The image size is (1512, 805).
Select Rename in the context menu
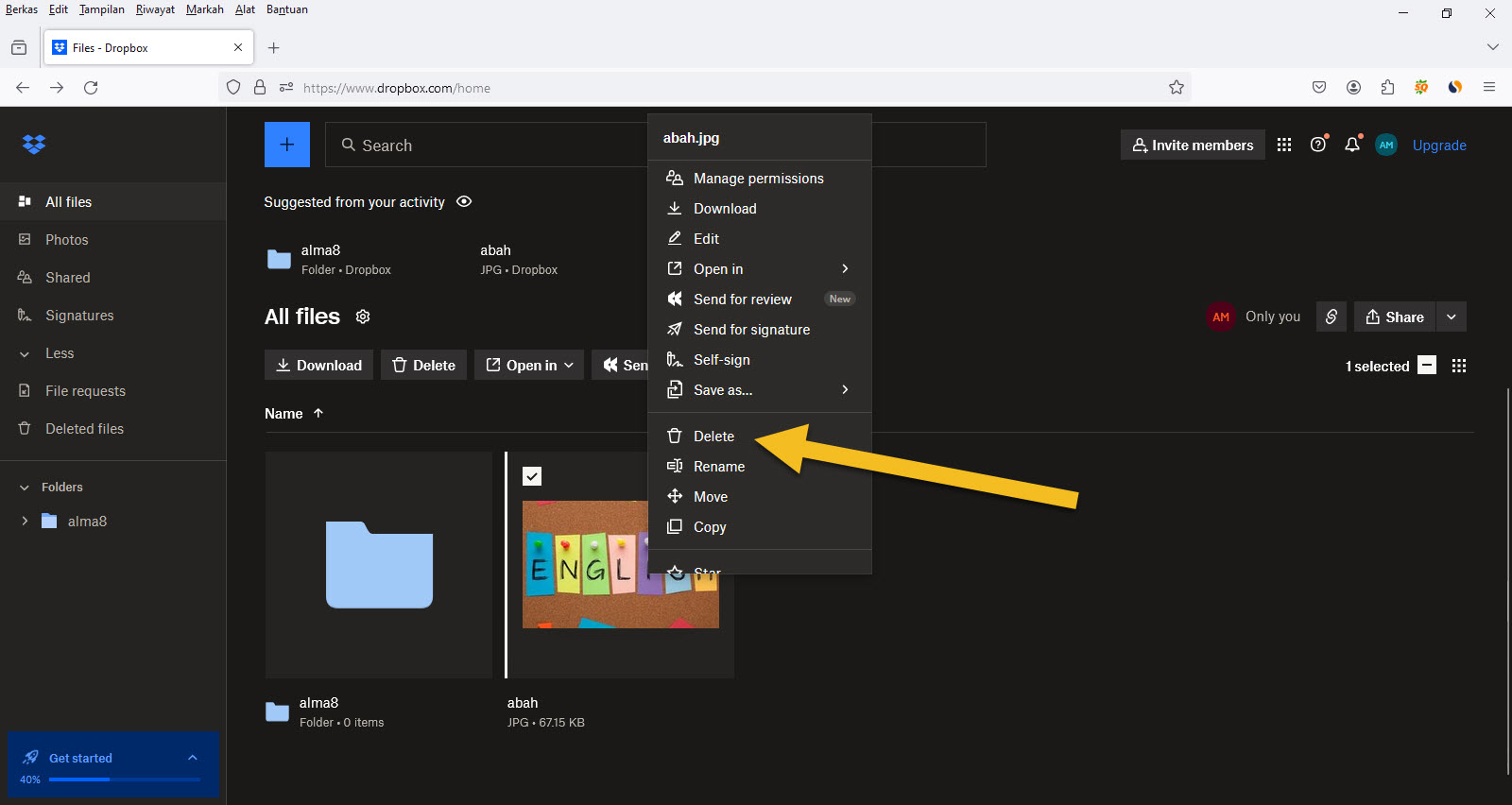tap(718, 467)
